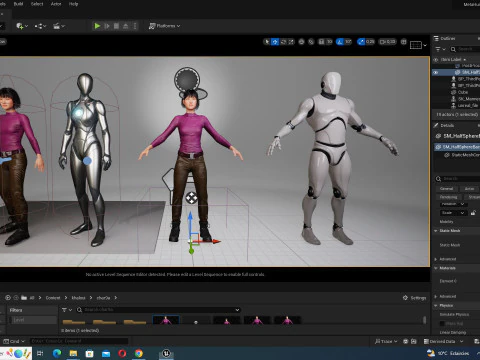Open the Blueprints dropdown in main toolbar

pos(40,26)
